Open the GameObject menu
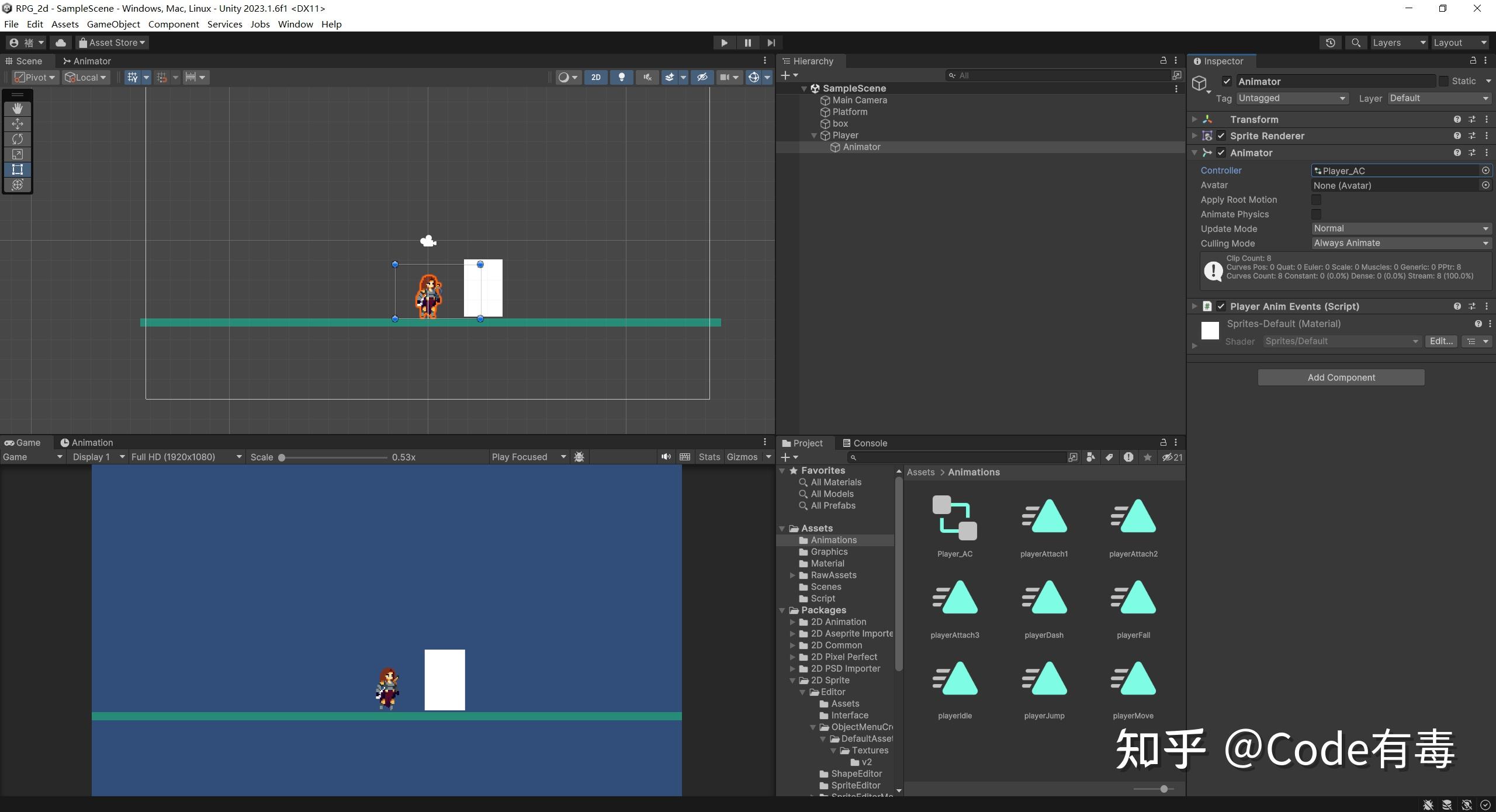The image size is (1496, 812). [113, 24]
